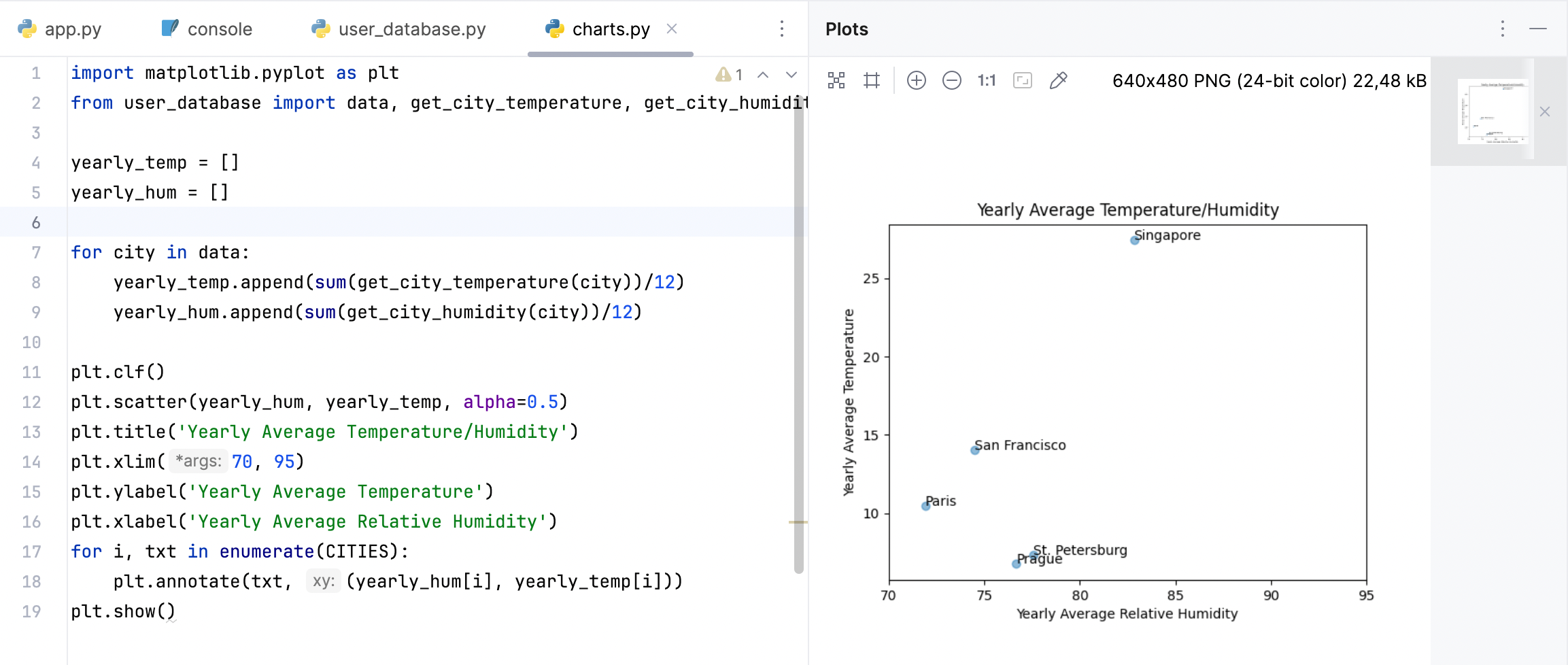Toggle the crop/frame tool in Plots toolbar

coord(872,80)
